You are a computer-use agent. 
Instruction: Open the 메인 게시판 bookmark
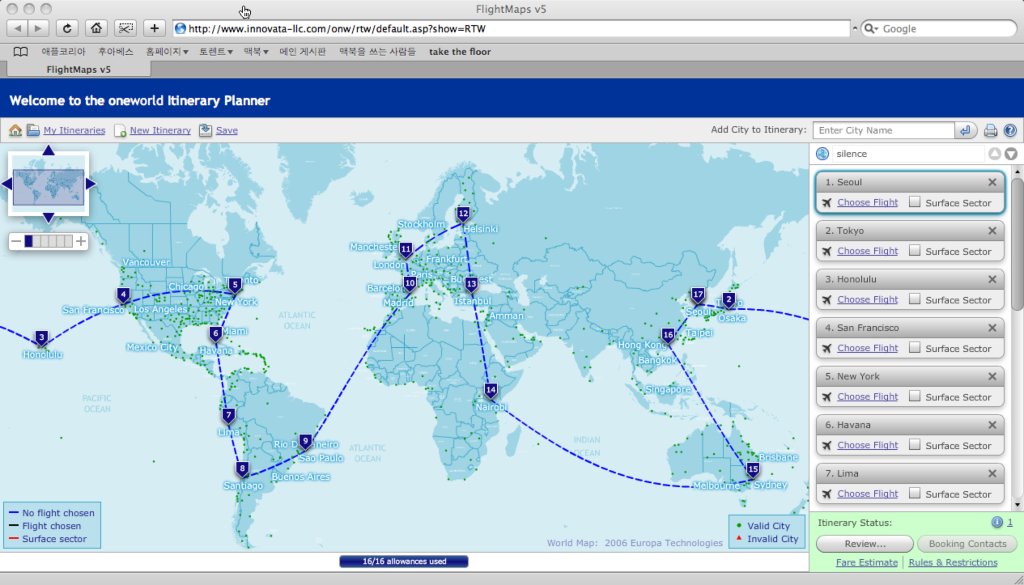pos(302,52)
